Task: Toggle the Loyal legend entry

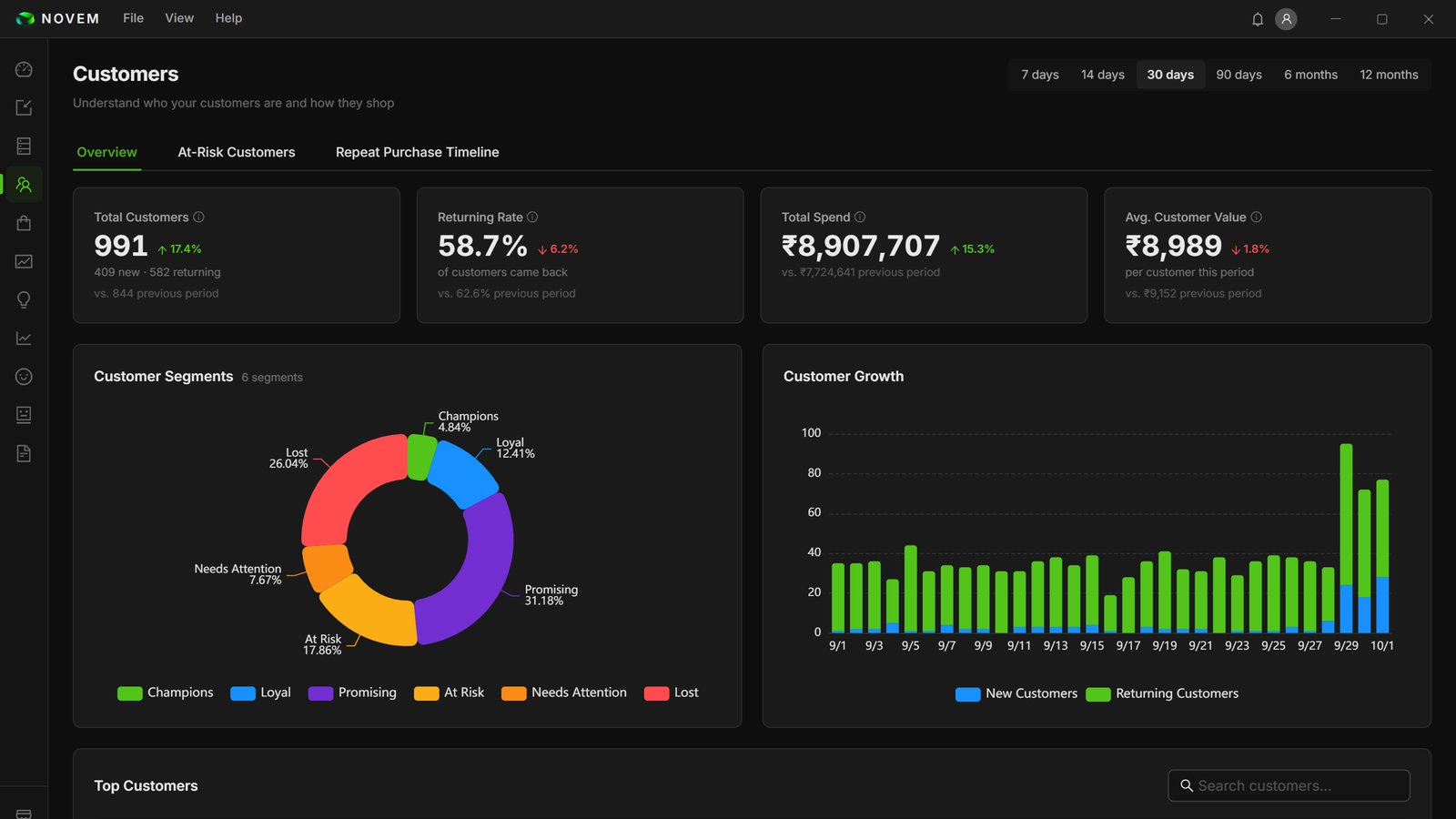Action: point(261,693)
